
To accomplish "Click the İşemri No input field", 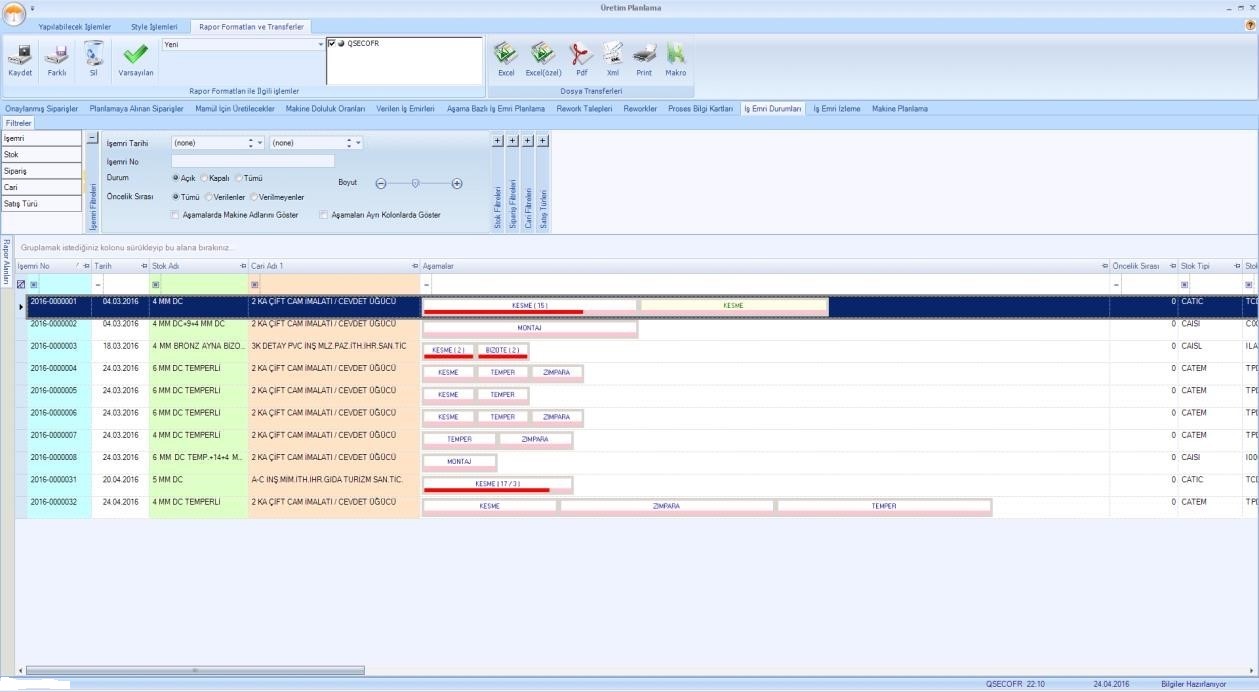I will click(x=252, y=161).
